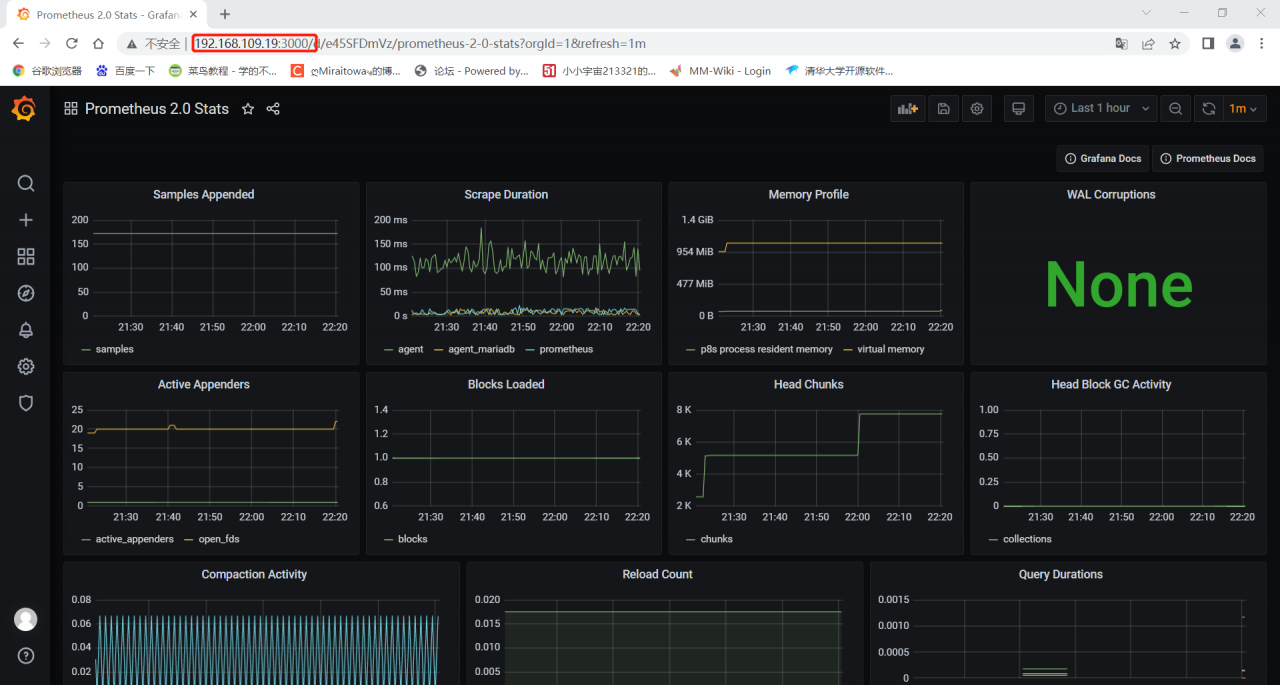Open Configuration gear in the sidebar

[x=26, y=367]
